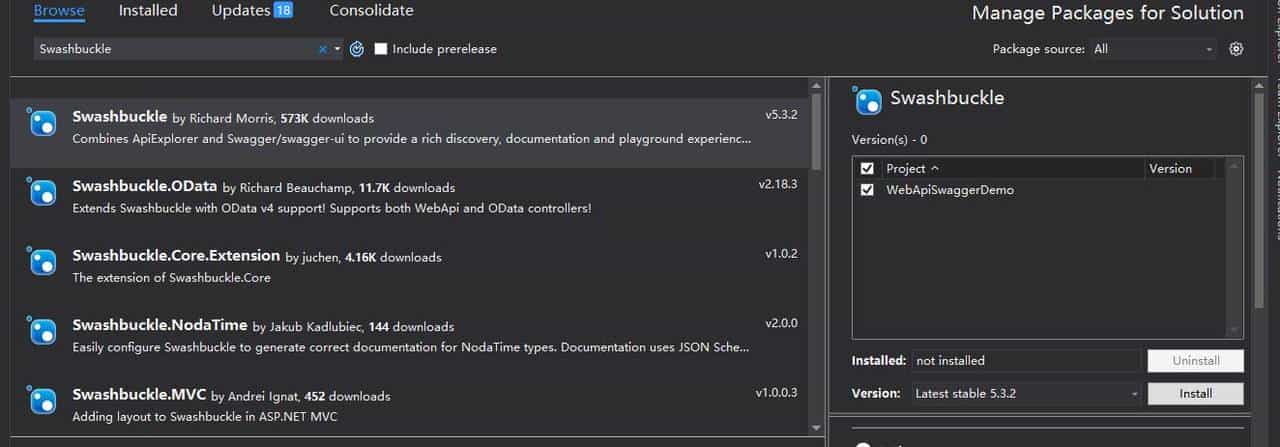Select Swashbuckle by Richard Morris package title
This screenshot has width=1280, height=447.
pyautogui.click(x=120, y=117)
